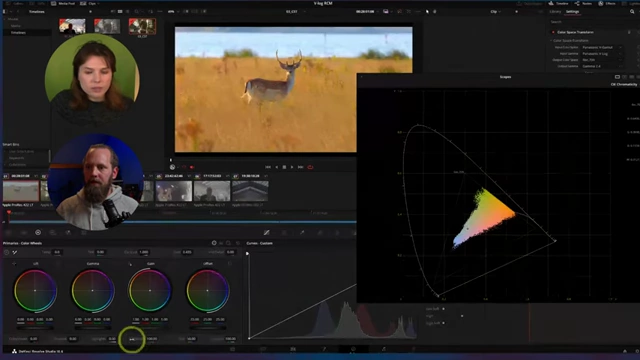Screen dimensions: 640x360
Task: Play forward in the viewer
Action: [292, 167]
